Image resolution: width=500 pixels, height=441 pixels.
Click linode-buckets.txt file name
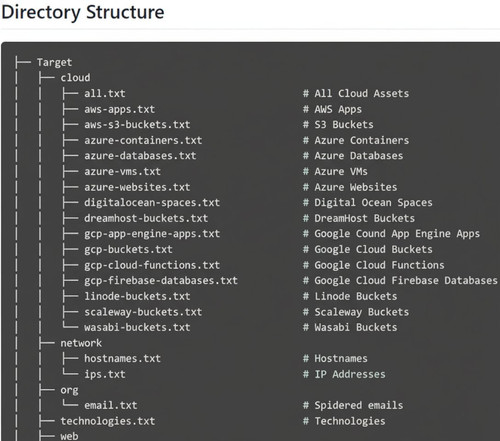[x=137, y=296]
